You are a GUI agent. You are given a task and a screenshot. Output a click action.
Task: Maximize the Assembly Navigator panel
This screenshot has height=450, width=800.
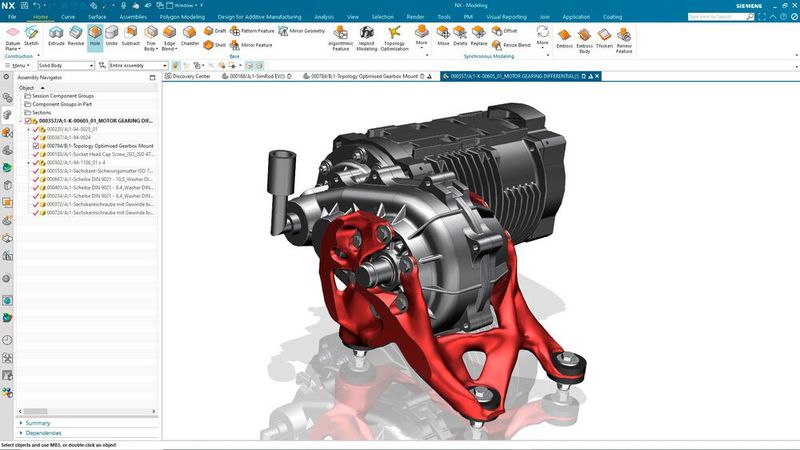point(152,78)
